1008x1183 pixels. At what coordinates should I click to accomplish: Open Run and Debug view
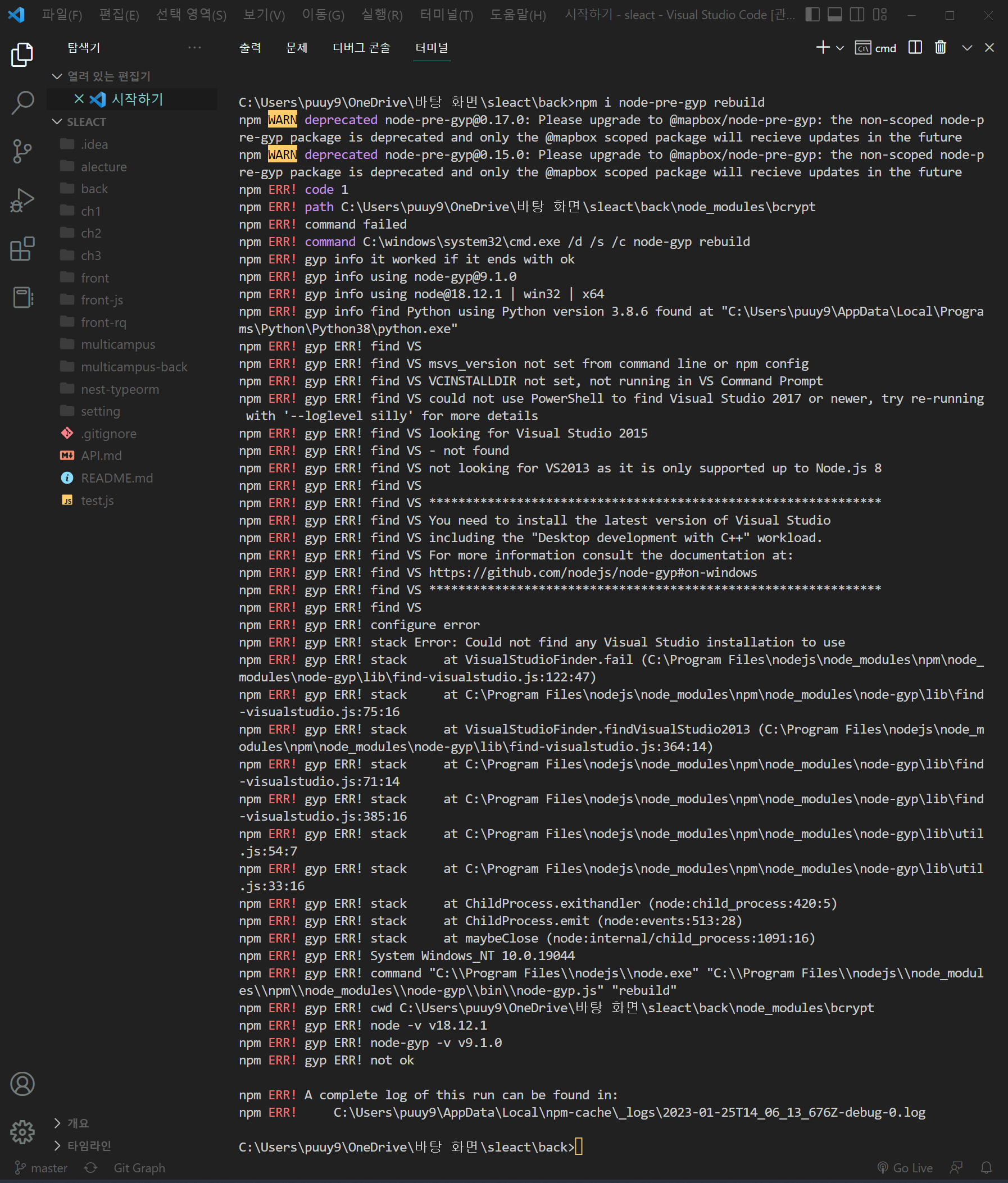[22, 200]
